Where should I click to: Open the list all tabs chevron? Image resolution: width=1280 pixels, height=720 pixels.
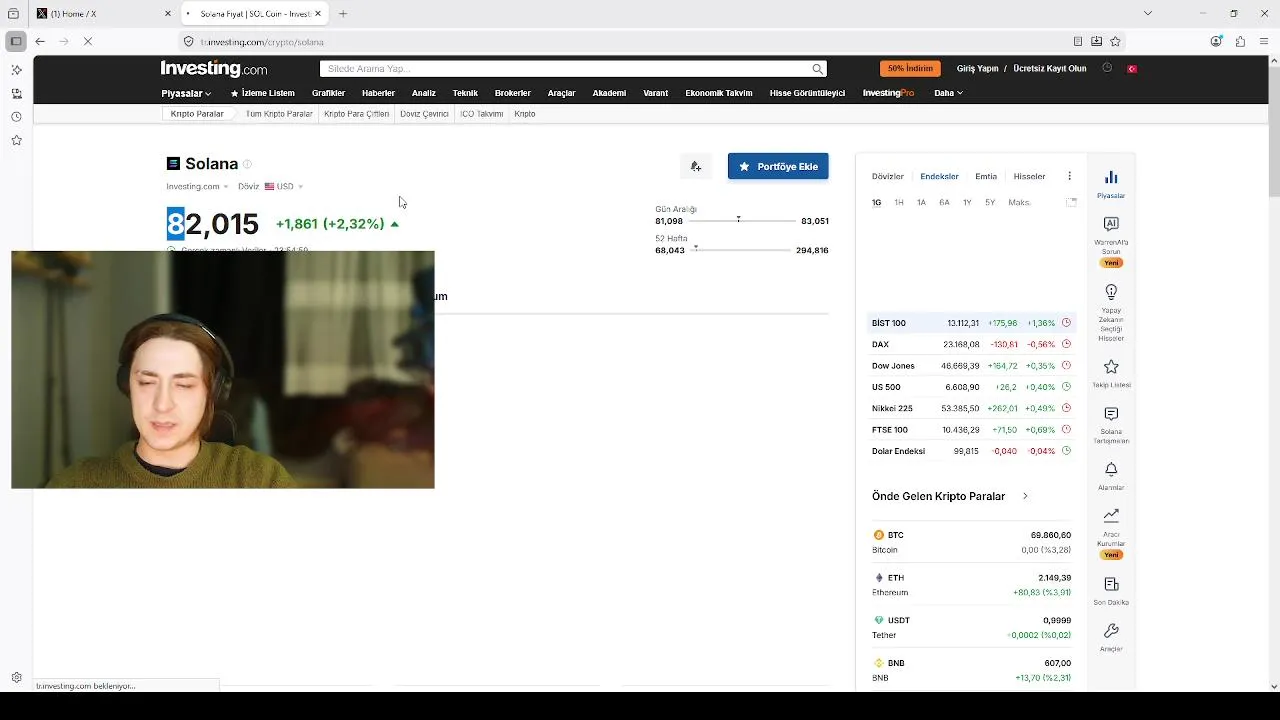1148,14
